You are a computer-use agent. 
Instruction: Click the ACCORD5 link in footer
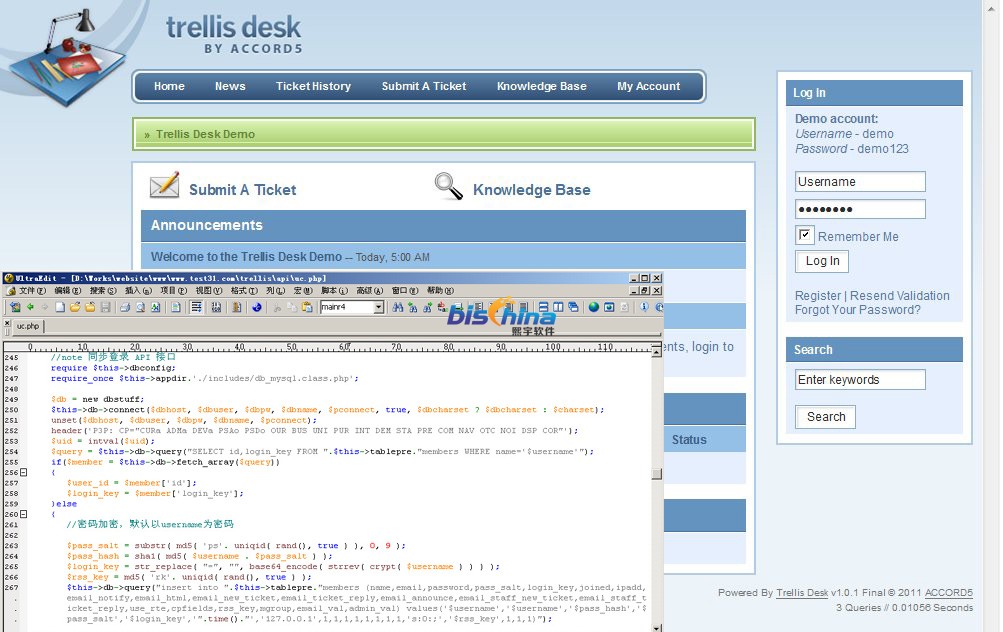tap(949, 593)
